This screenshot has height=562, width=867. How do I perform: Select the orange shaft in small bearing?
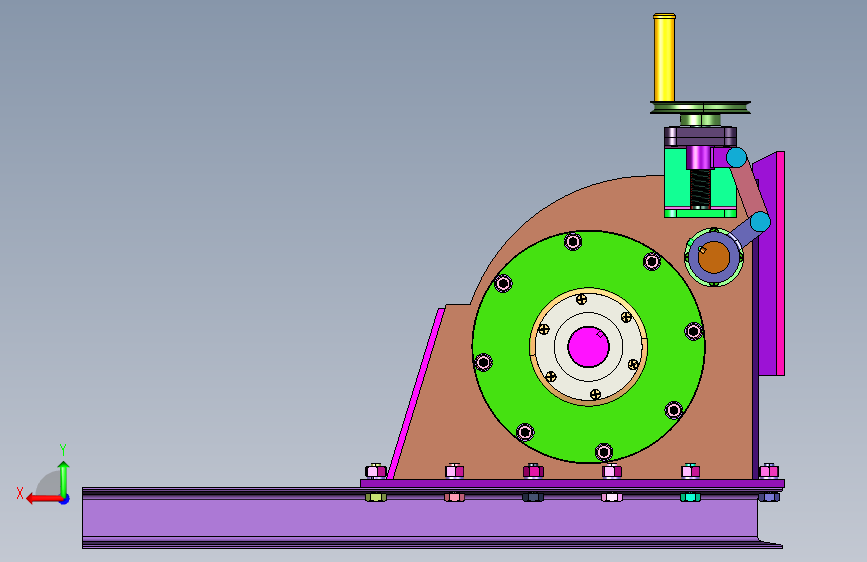point(714,258)
